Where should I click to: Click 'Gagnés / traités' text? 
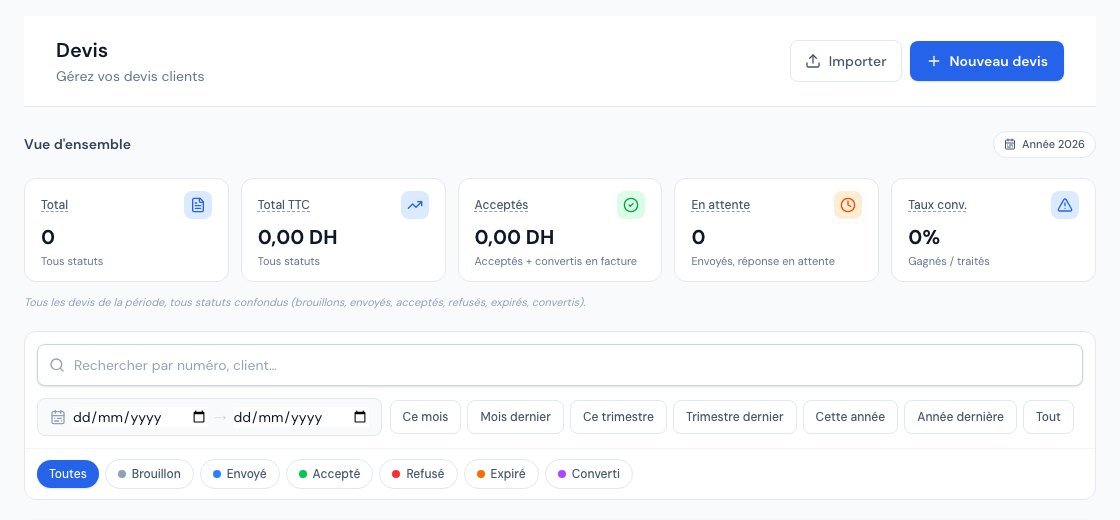point(949,261)
